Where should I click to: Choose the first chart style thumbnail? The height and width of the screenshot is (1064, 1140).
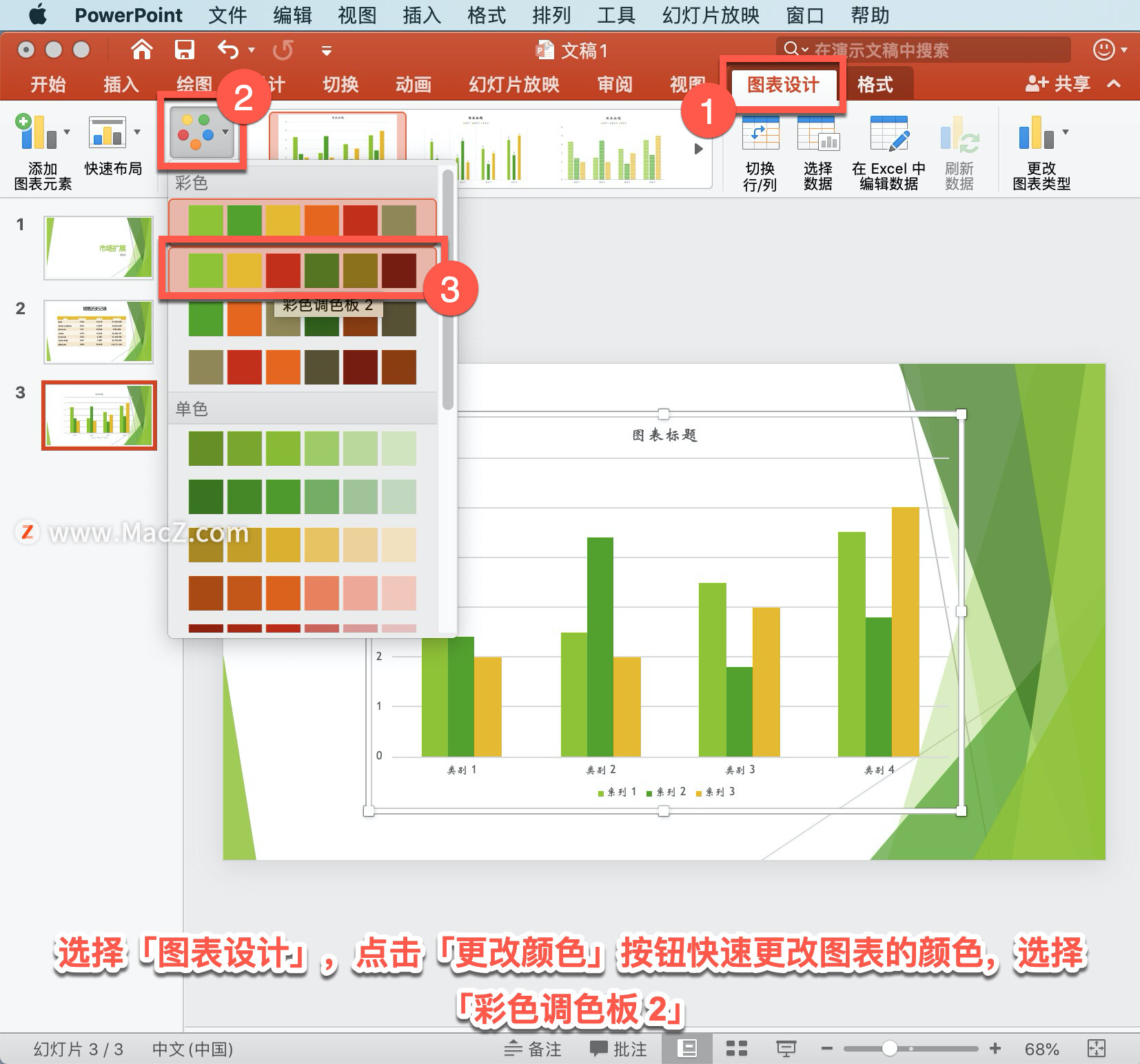(338, 138)
